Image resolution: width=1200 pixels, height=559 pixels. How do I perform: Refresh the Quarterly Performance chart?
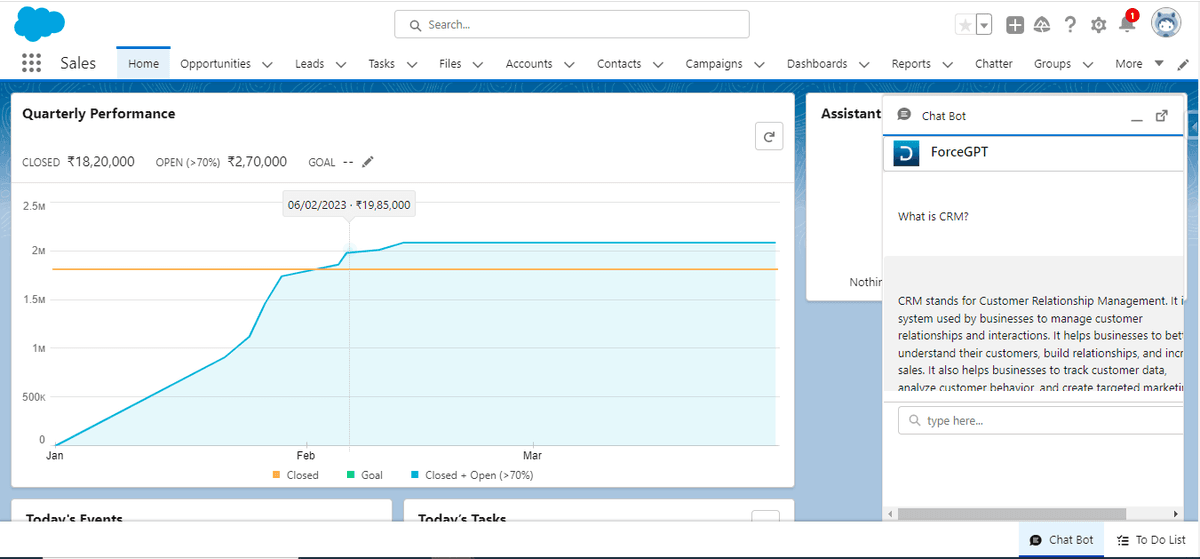click(x=768, y=138)
